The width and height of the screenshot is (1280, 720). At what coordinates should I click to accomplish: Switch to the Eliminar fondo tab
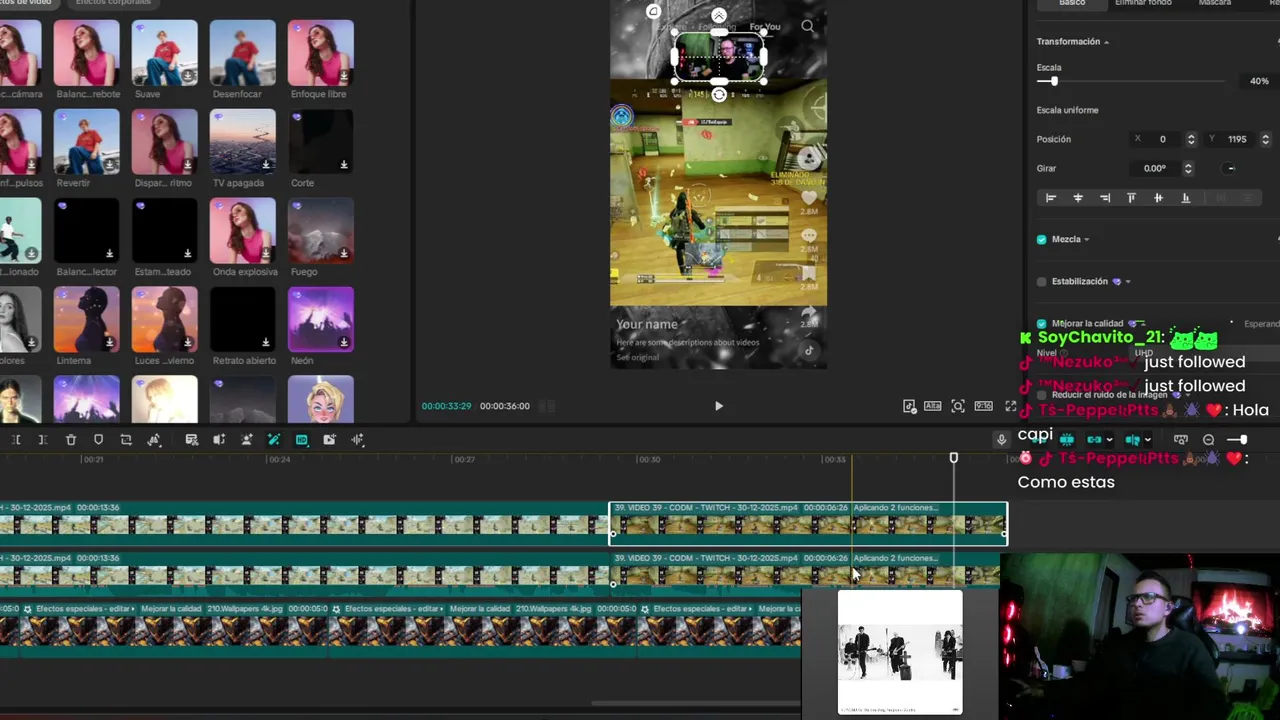click(x=1143, y=3)
